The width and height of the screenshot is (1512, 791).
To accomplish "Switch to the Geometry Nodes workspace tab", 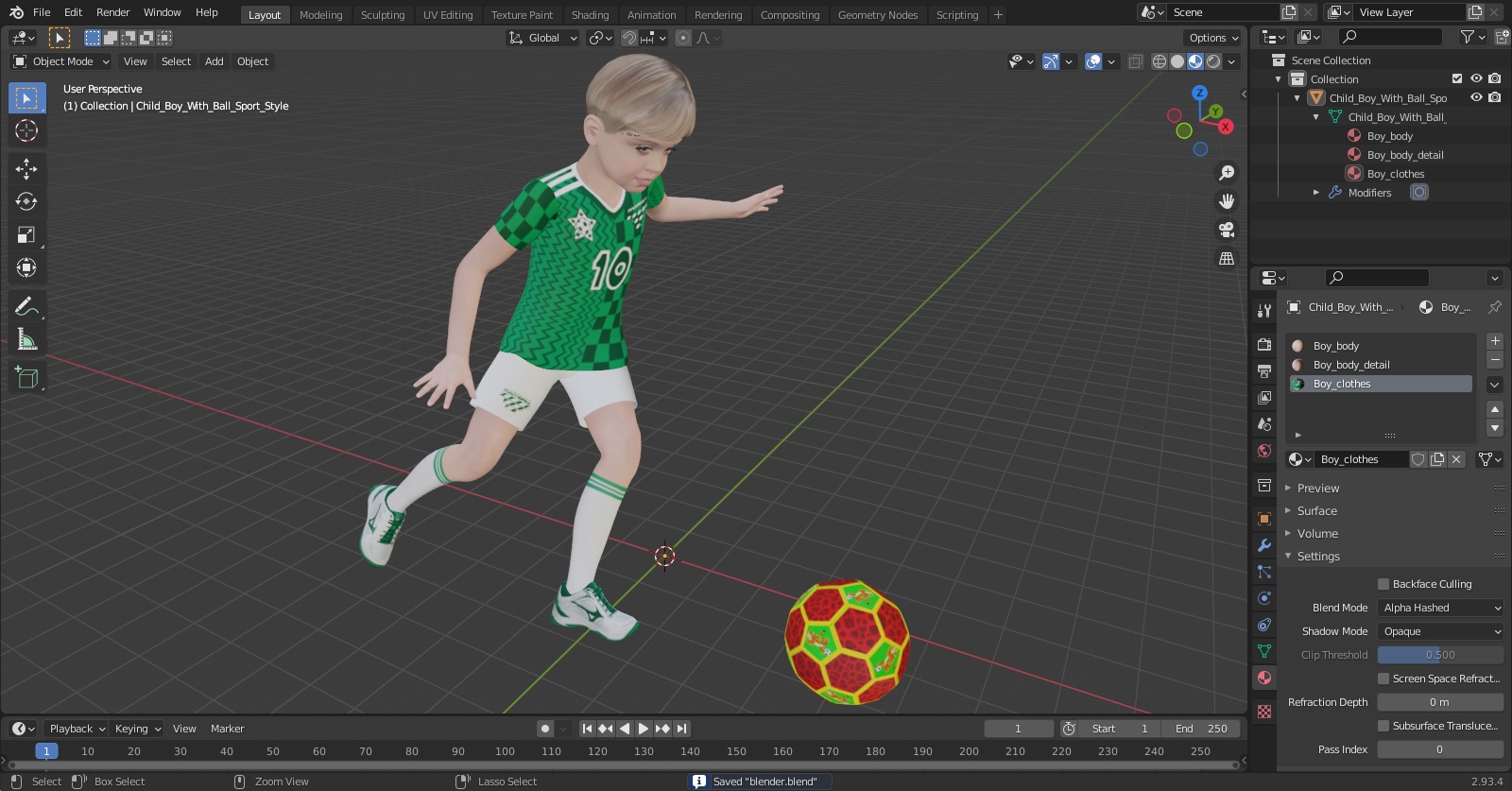I will [878, 15].
